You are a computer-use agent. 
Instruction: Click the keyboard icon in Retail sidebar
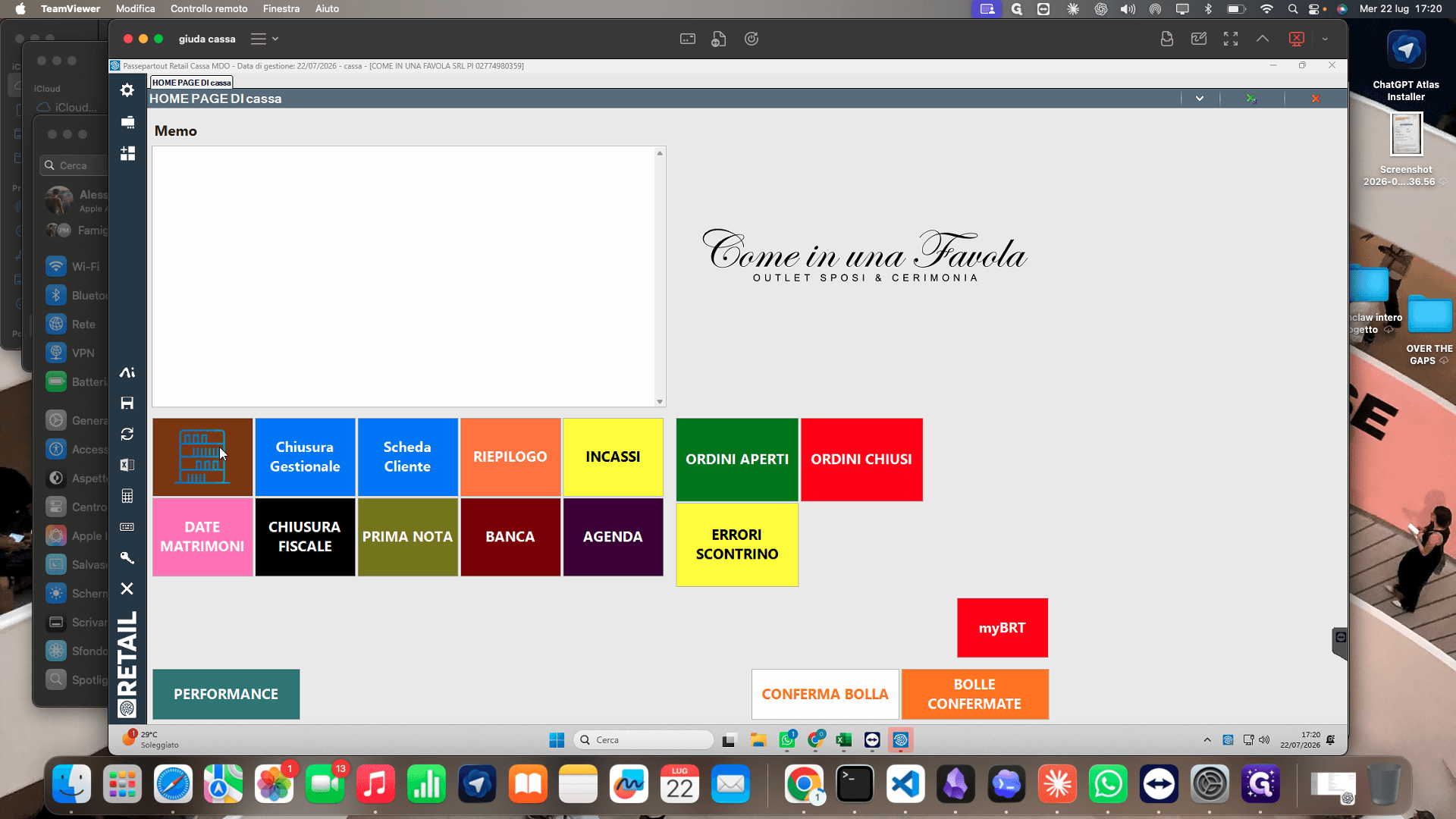pyautogui.click(x=127, y=527)
